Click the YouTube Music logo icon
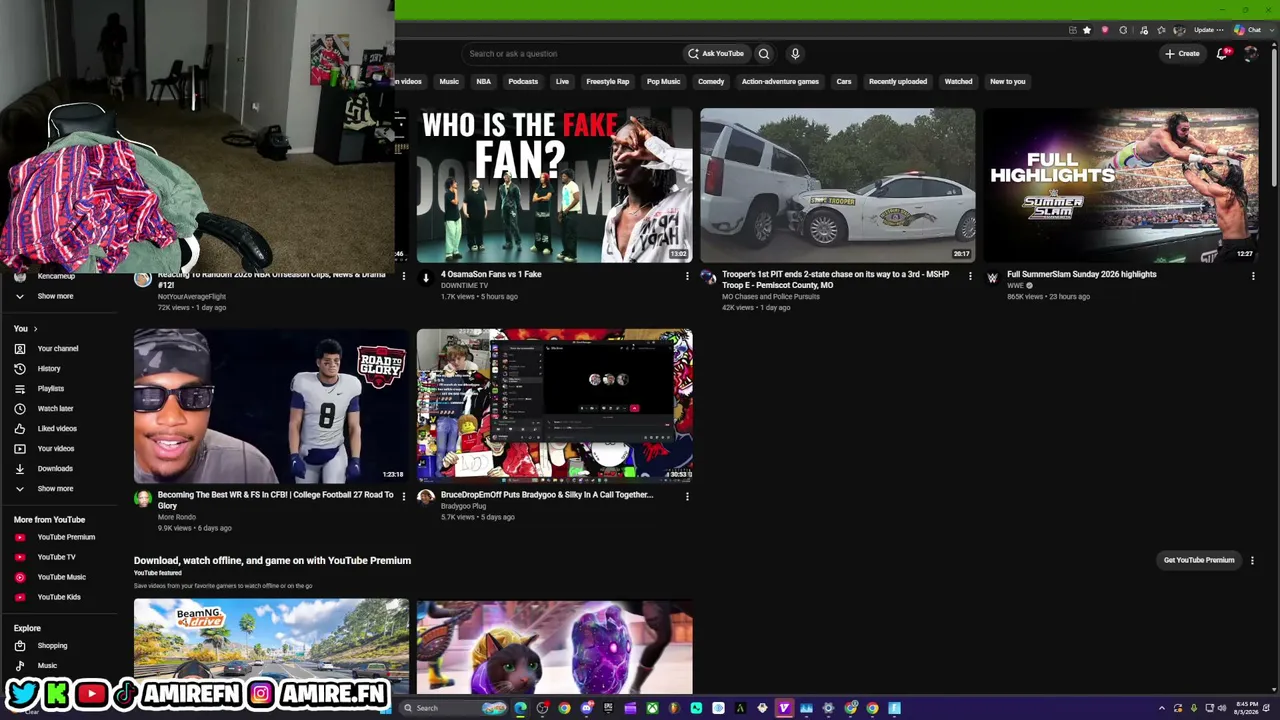The width and height of the screenshot is (1280, 720). click(20, 577)
